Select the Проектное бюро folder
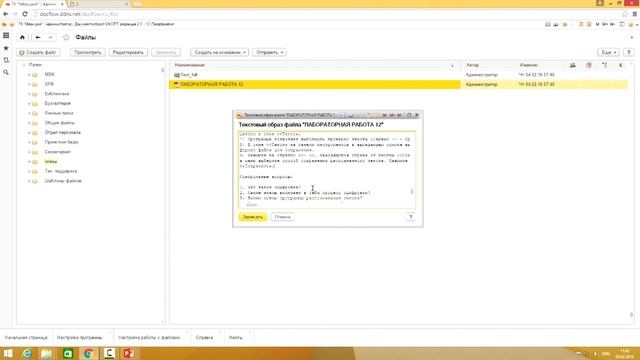This screenshot has width=640, height=360. point(61,142)
